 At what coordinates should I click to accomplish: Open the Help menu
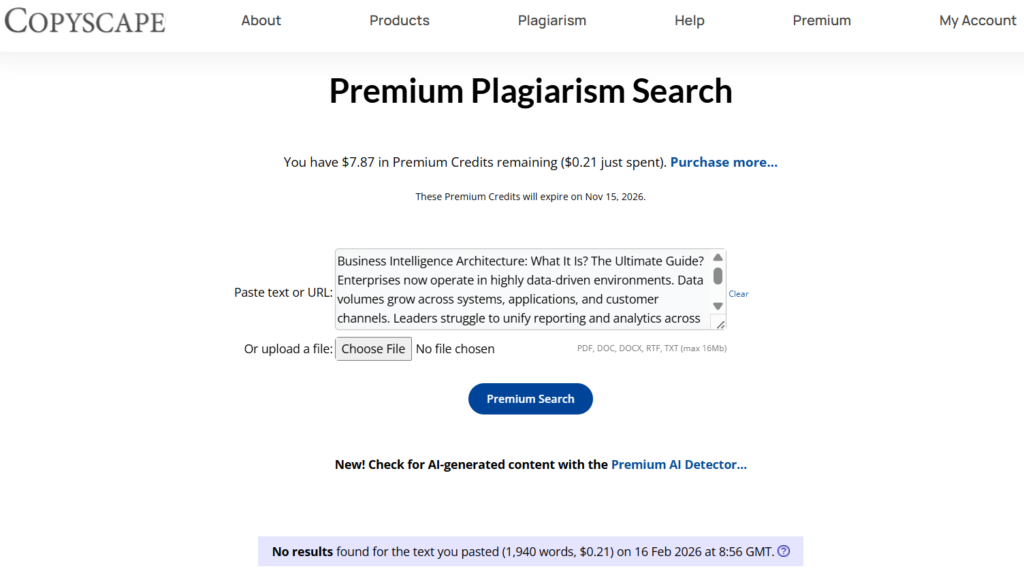click(689, 20)
